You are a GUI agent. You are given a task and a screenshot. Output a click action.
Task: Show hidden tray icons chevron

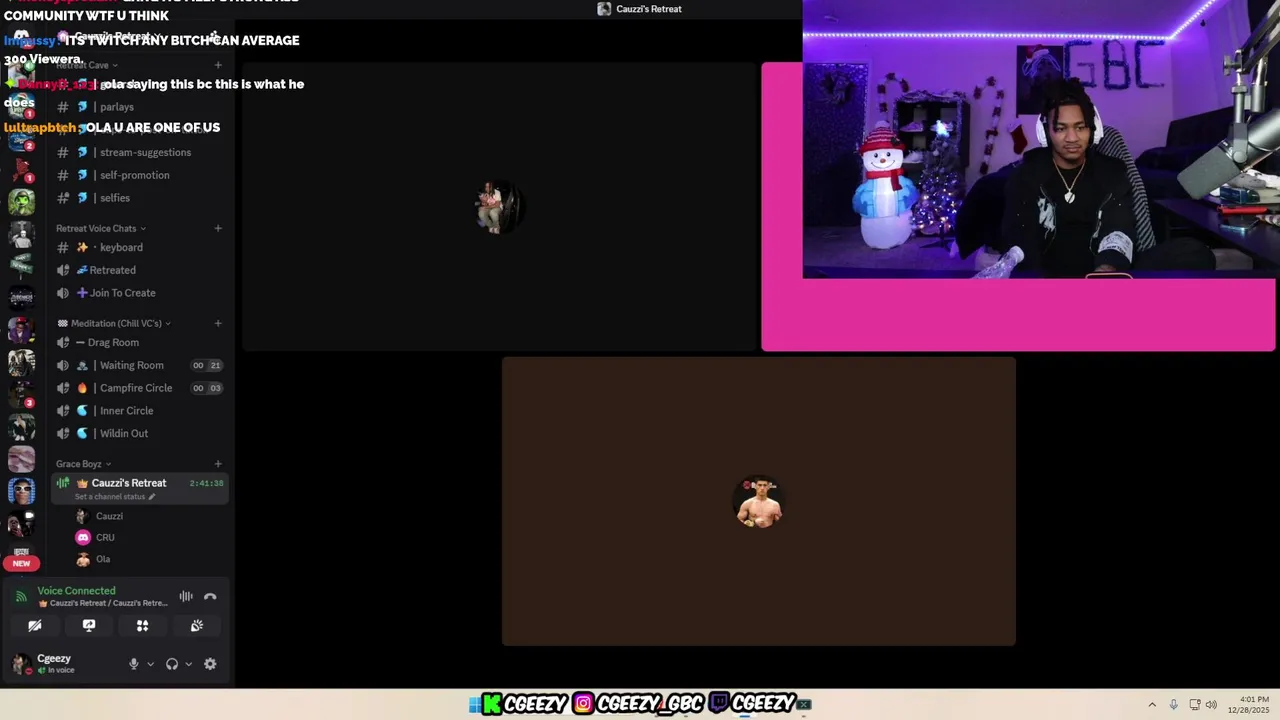click(x=1152, y=704)
